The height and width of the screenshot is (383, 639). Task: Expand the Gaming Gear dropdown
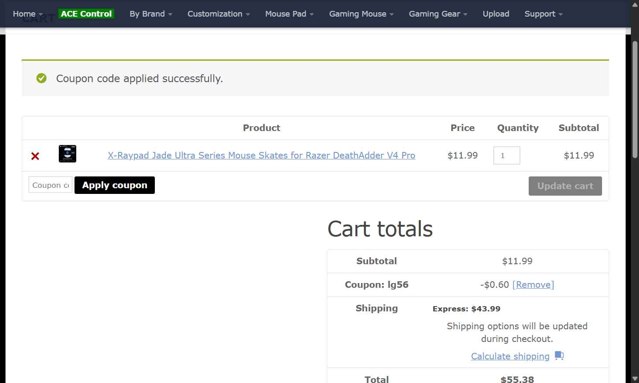(438, 14)
